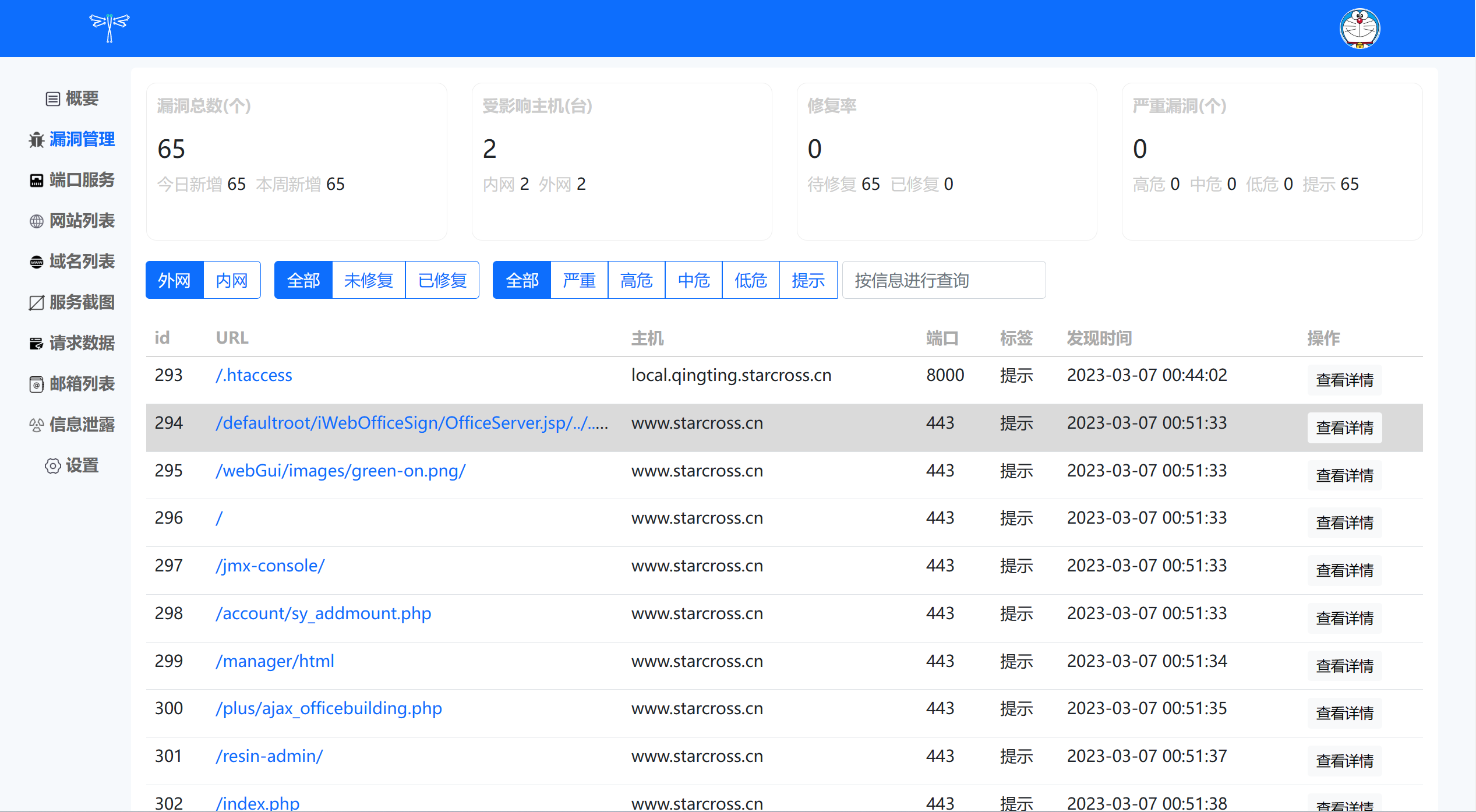Image resolution: width=1476 pixels, height=812 pixels.
Task: Click the 按信息进行查询 search field
Action: pos(944,280)
